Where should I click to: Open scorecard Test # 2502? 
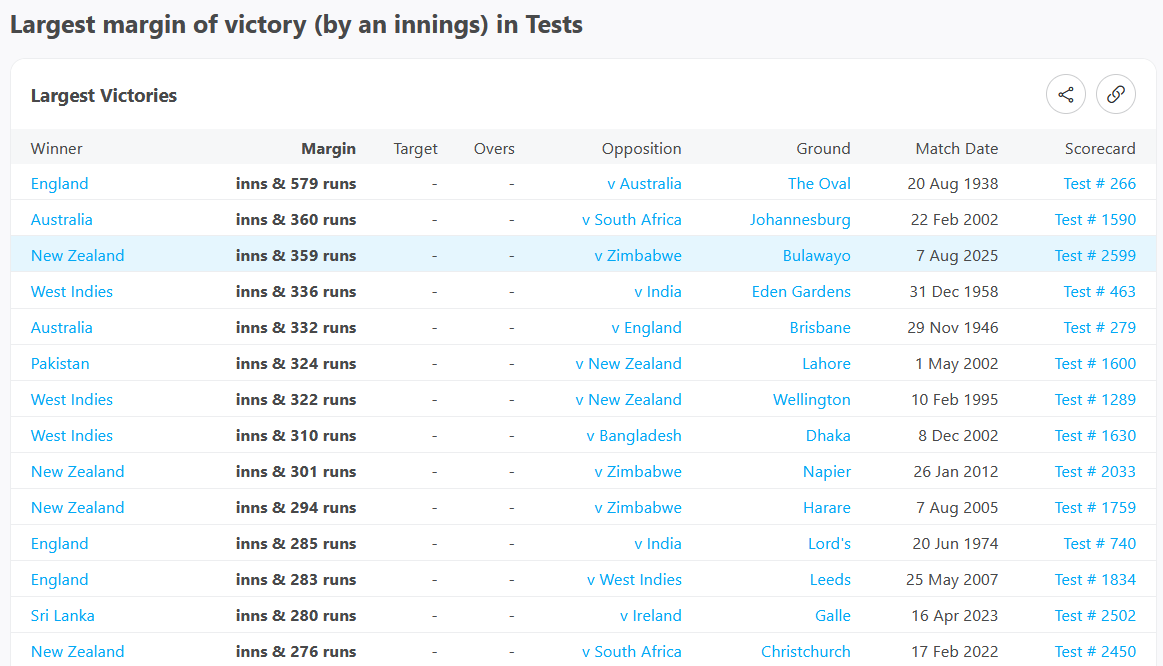tap(1096, 616)
